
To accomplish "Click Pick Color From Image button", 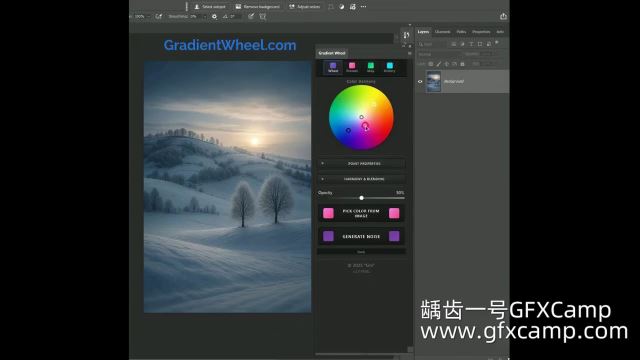I will pyautogui.click(x=361, y=213).
